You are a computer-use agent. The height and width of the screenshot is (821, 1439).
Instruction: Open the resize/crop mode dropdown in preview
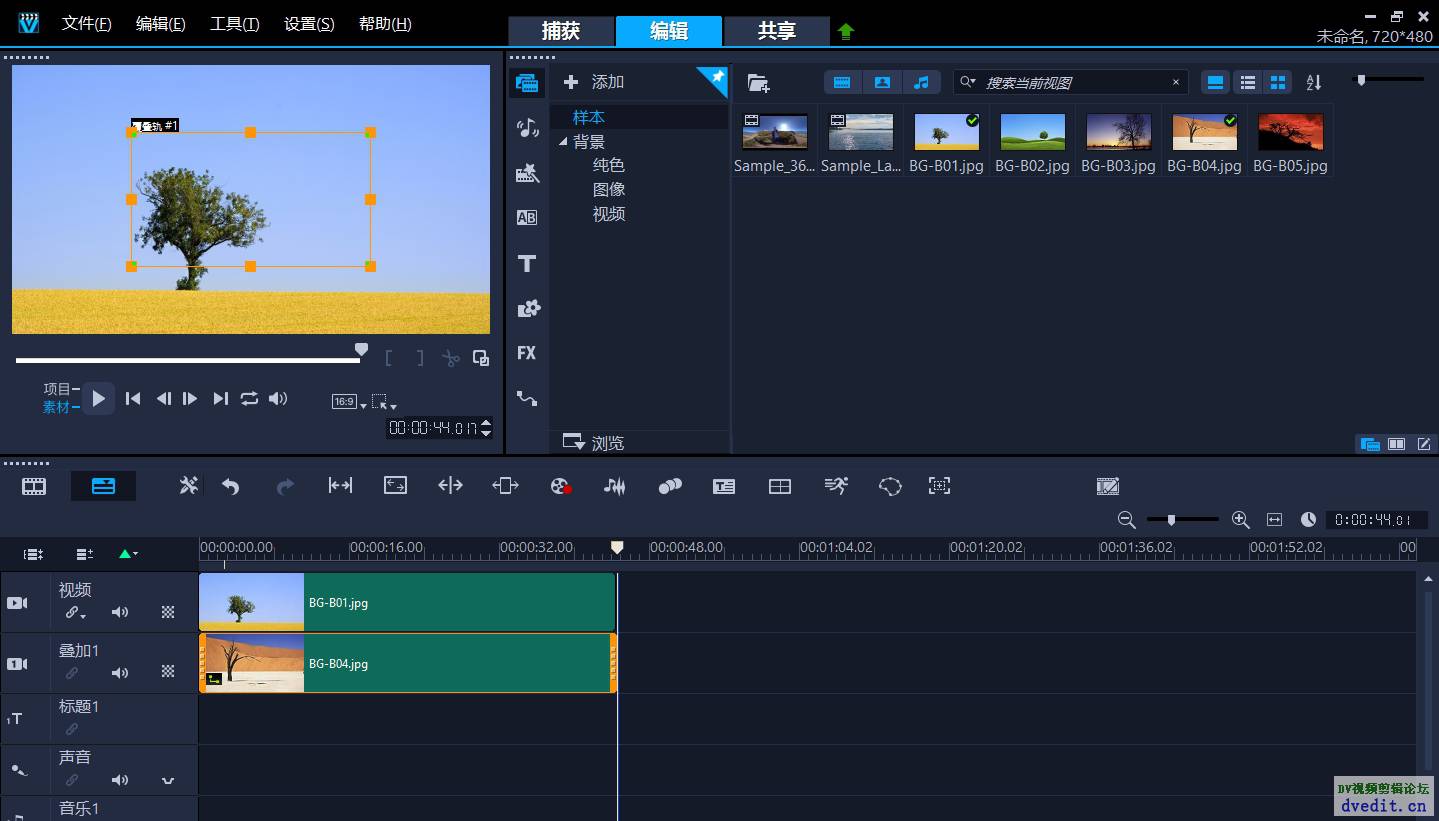pos(384,402)
